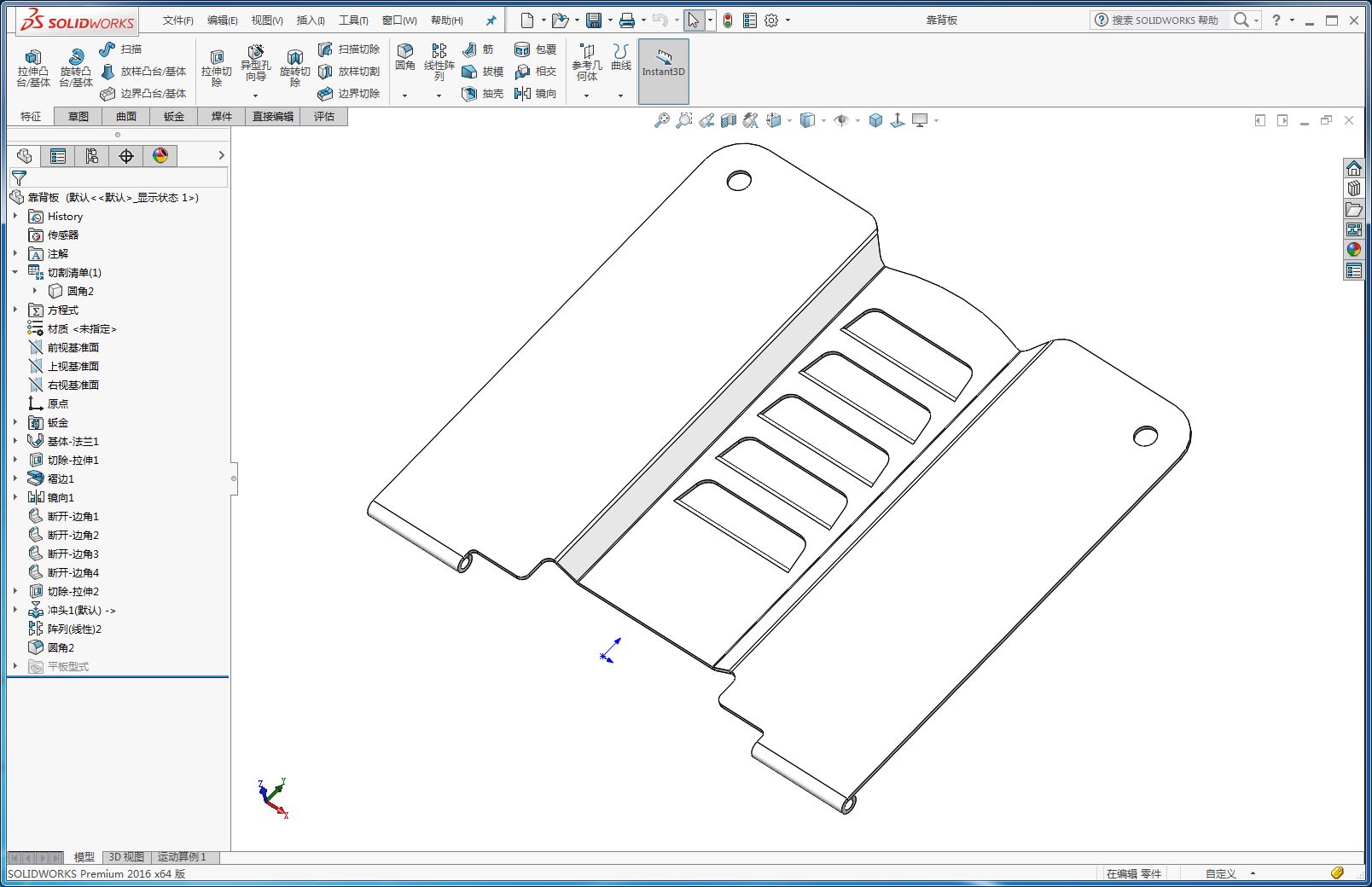Expand the History tree node
Image resolution: width=1372 pixels, height=887 pixels.
pos(15,217)
